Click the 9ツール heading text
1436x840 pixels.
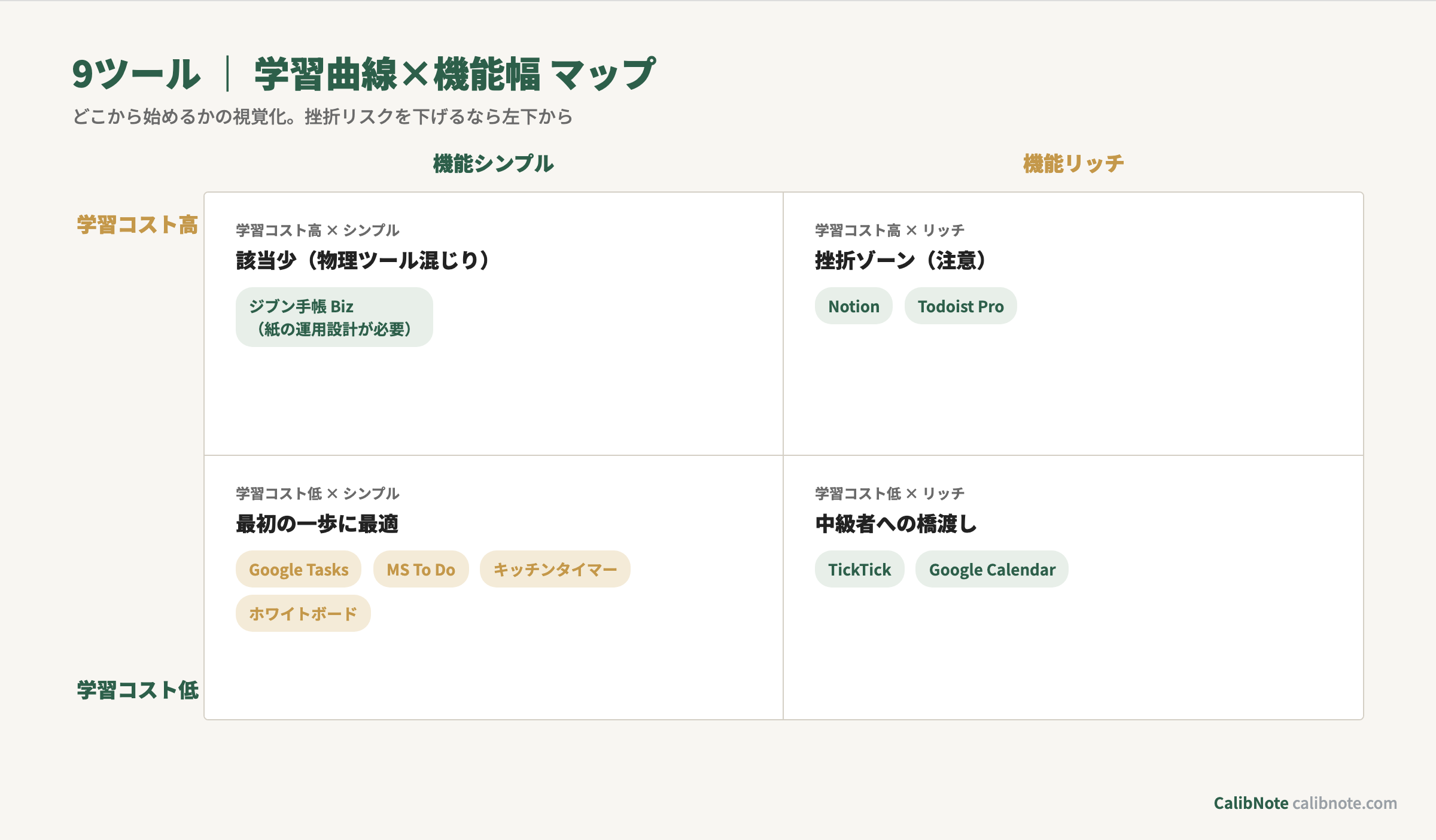(136, 74)
